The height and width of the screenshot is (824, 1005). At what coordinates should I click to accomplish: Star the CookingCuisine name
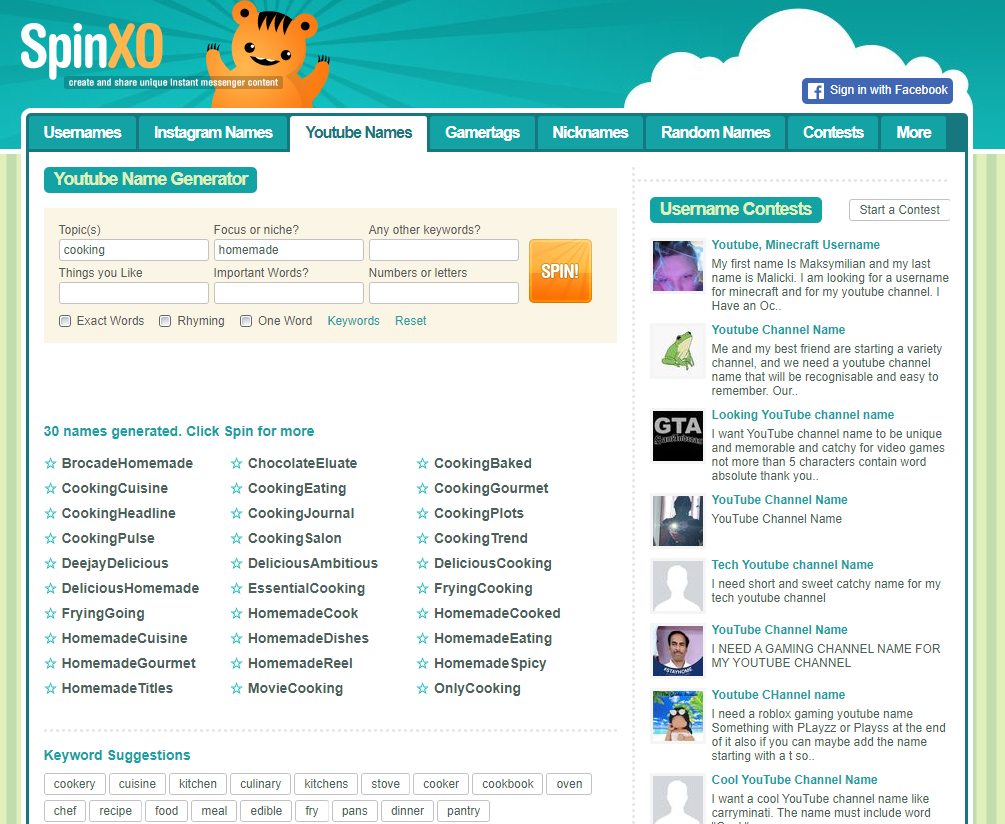pos(51,488)
